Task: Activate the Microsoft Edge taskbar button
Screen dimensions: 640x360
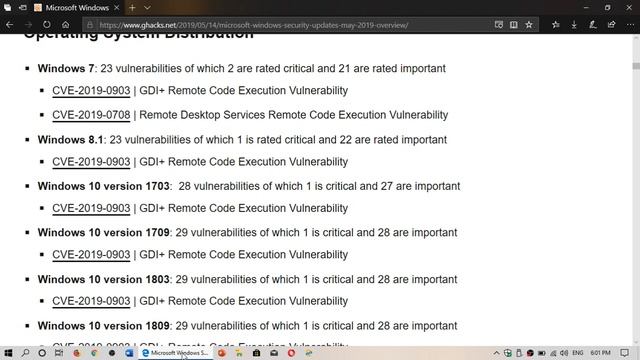Action: click(176, 353)
